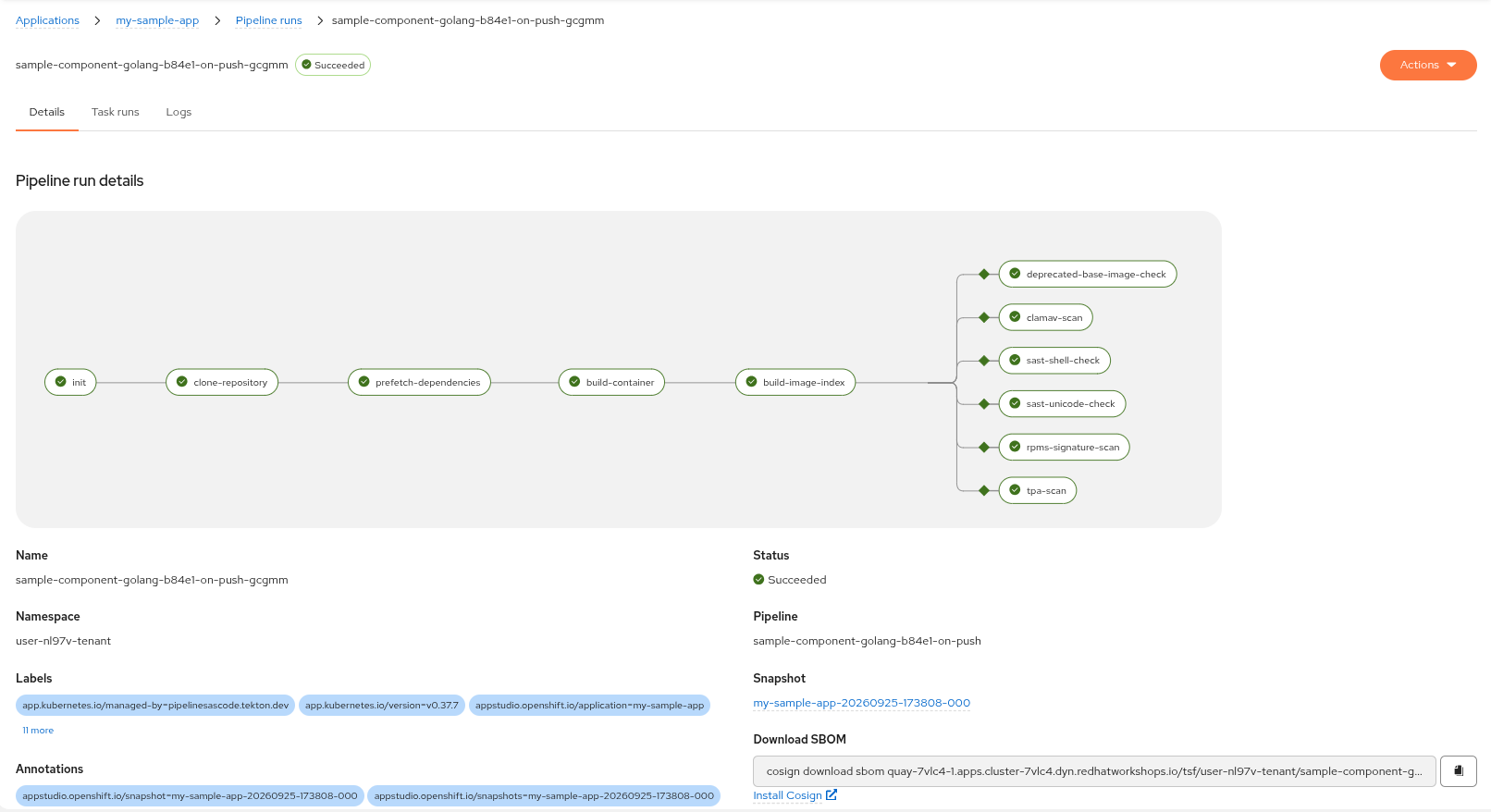Open the Logs tab

[179, 112]
